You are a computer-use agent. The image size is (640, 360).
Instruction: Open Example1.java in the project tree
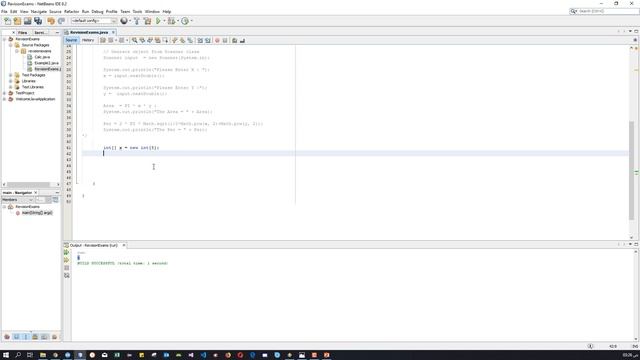46,63
